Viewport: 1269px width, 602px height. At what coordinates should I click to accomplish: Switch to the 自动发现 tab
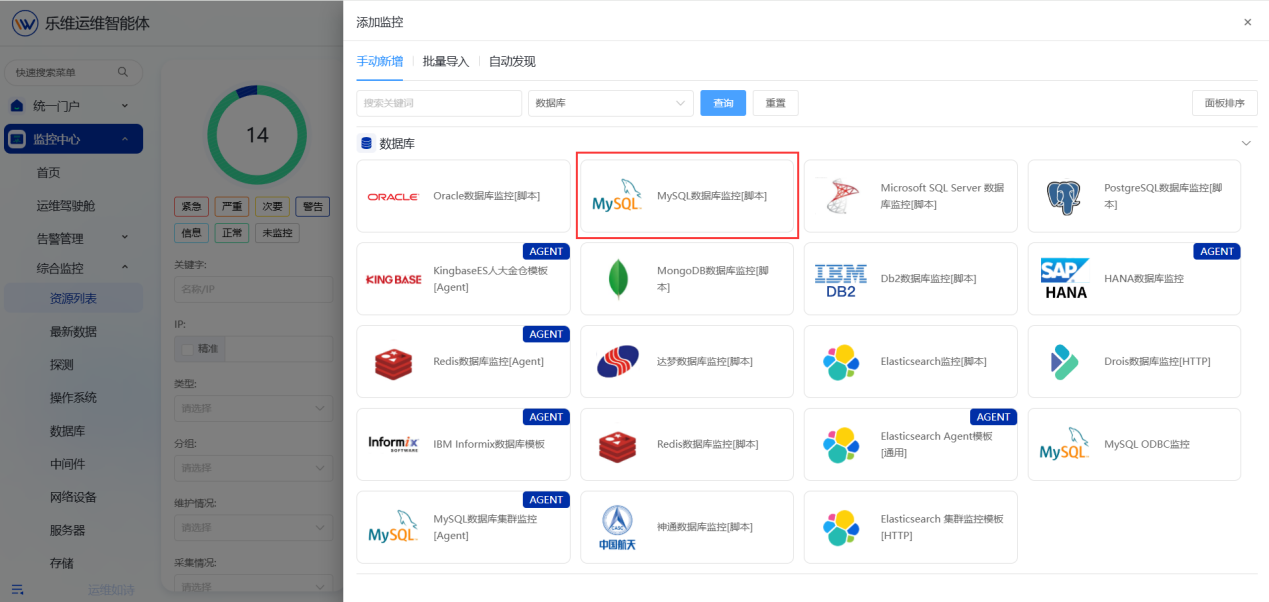[512, 61]
